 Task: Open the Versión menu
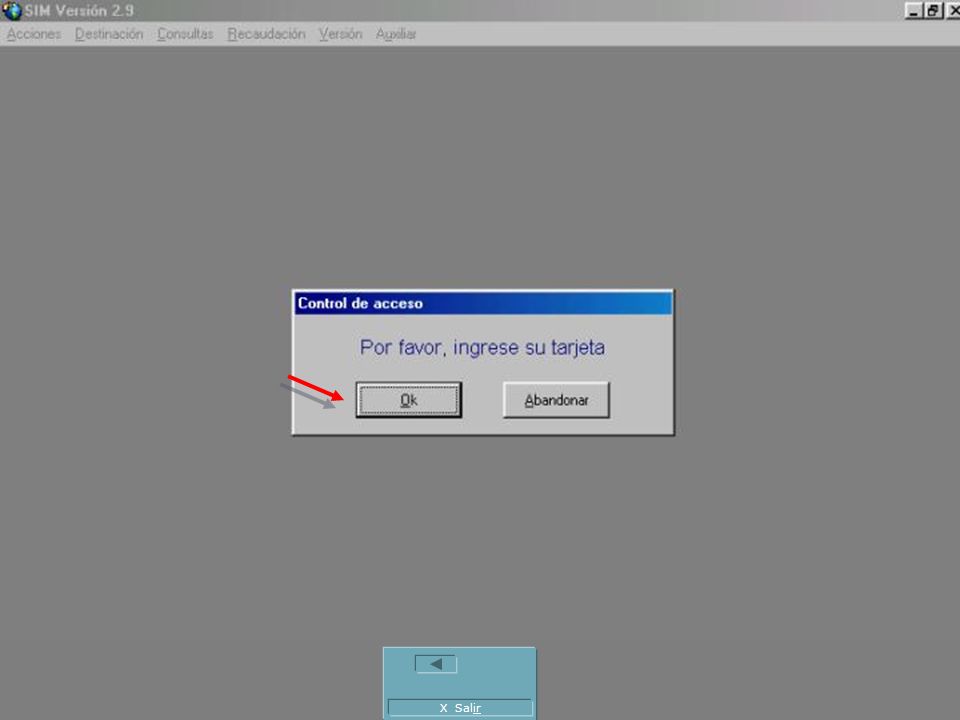(x=340, y=34)
